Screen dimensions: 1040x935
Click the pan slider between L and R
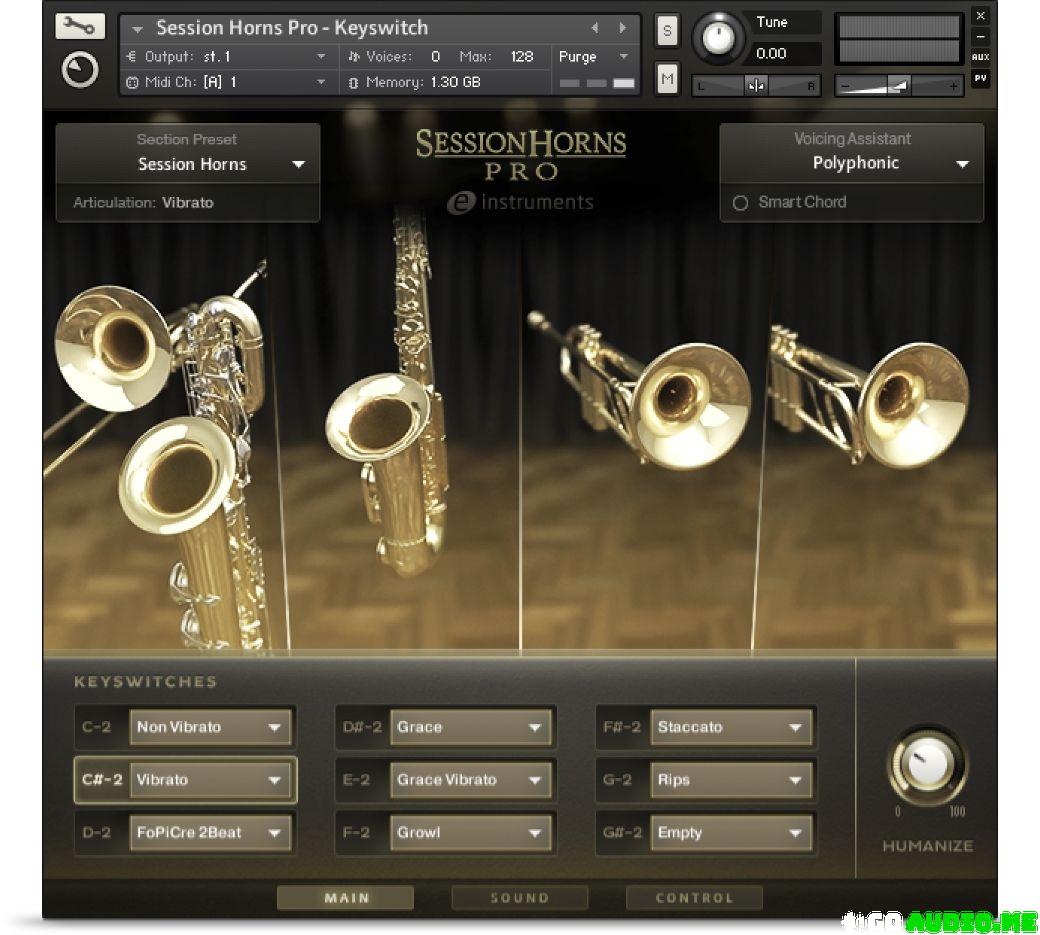(756, 86)
